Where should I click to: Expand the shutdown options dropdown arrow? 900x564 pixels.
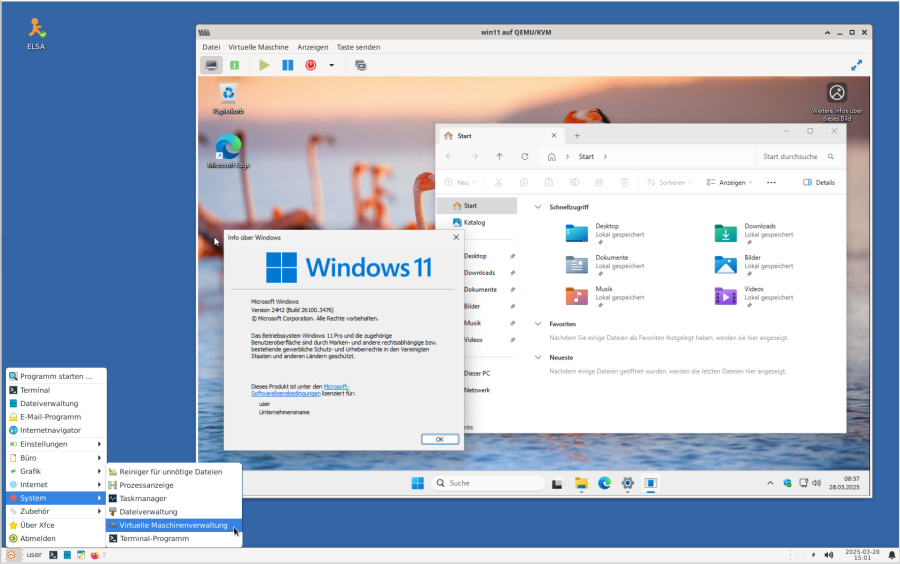click(331, 65)
